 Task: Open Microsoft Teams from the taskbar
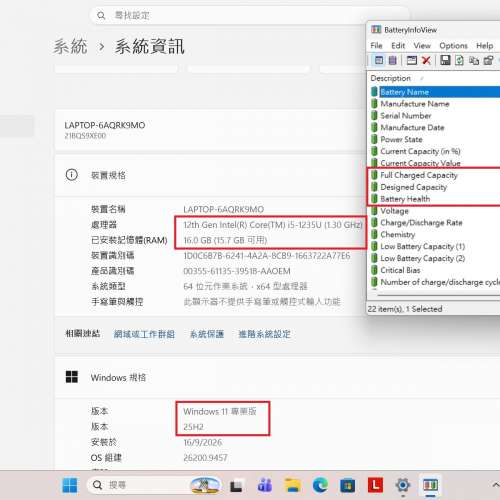(x=265, y=485)
